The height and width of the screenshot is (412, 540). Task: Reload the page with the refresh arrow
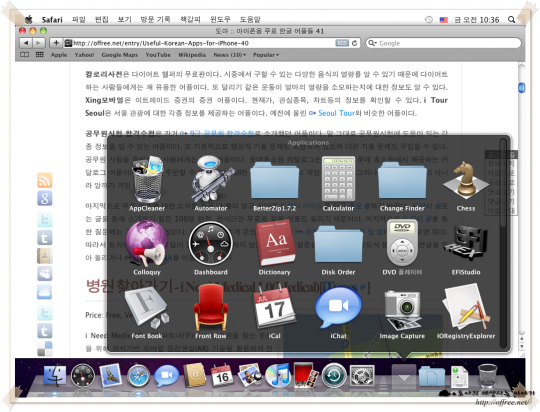(354, 43)
